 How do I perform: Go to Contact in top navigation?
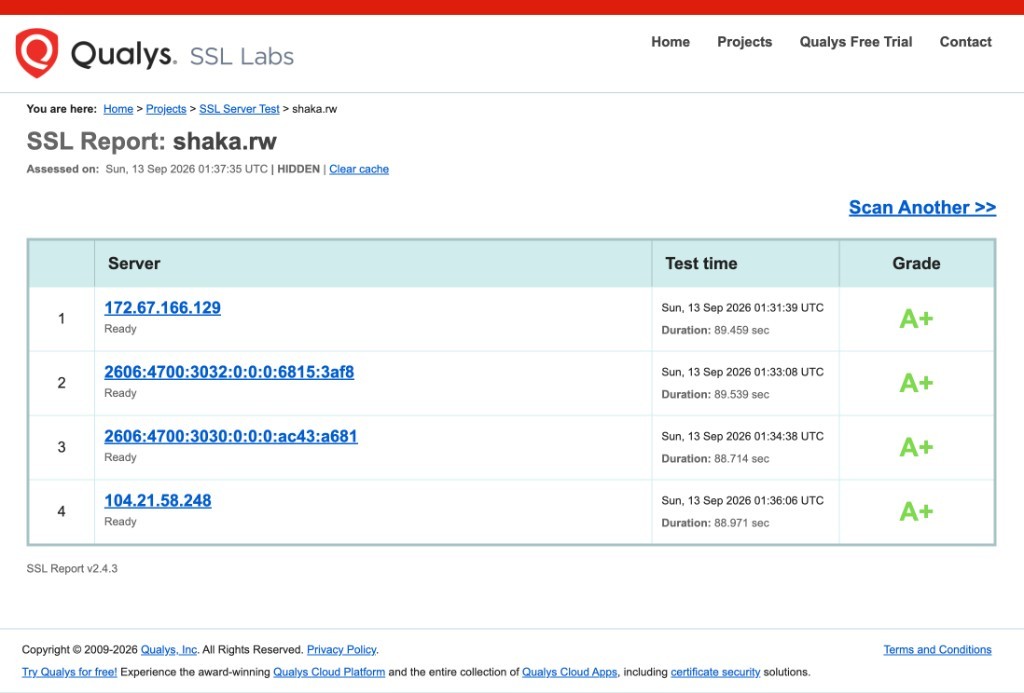(x=965, y=42)
